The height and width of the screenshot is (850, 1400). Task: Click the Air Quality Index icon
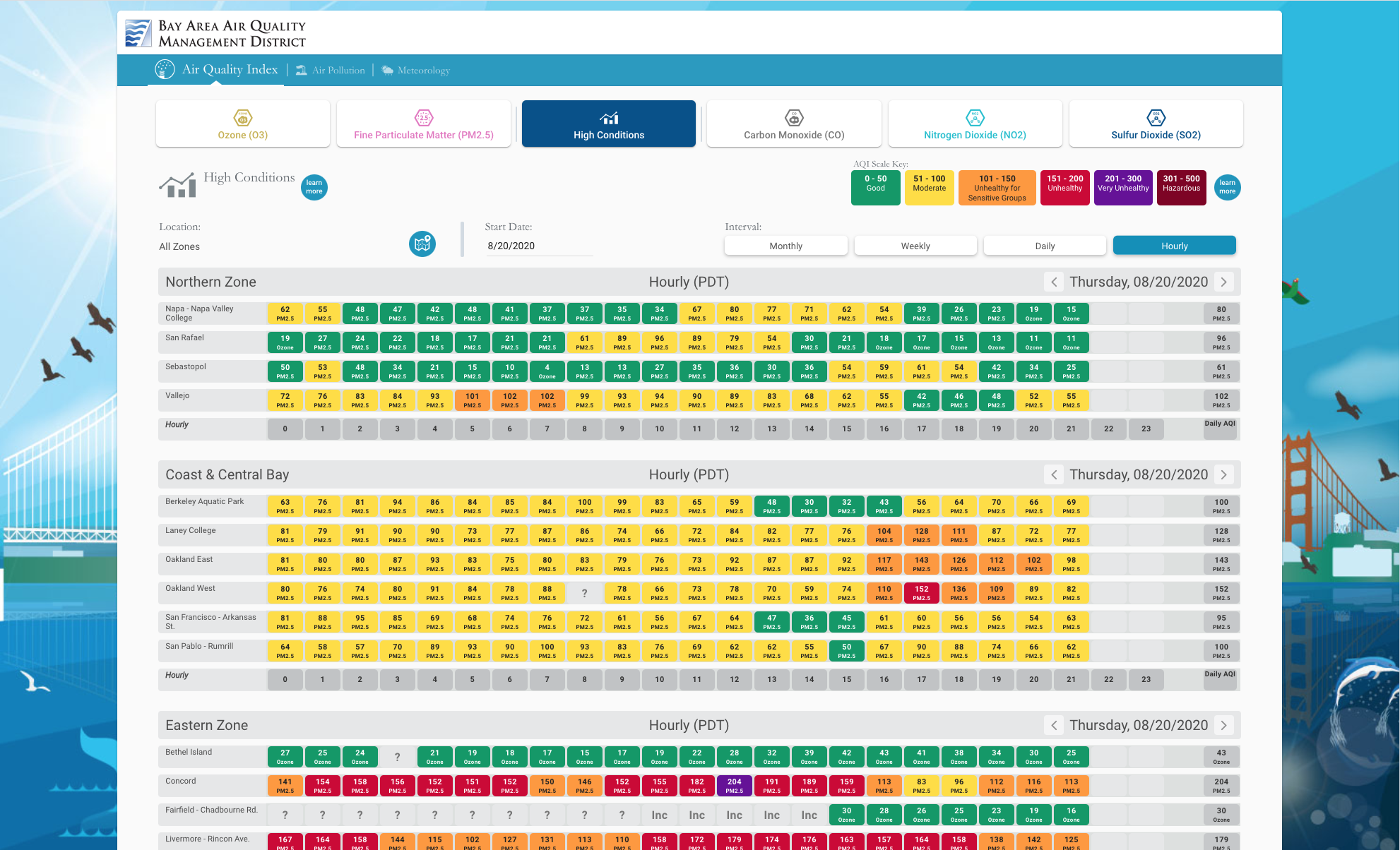[165, 69]
